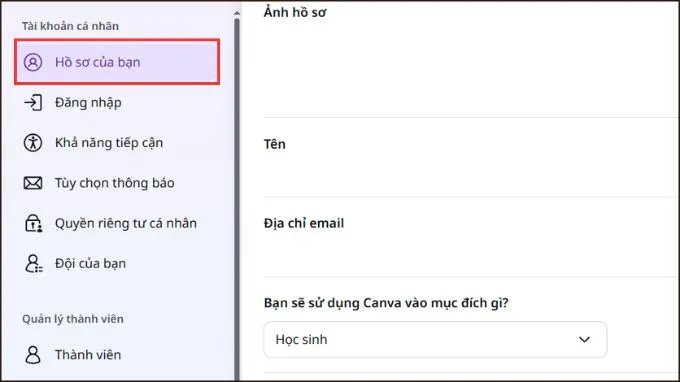The height and width of the screenshot is (382, 680).
Task: Click the Ảnh hồ sơ label
Action: (295, 13)
